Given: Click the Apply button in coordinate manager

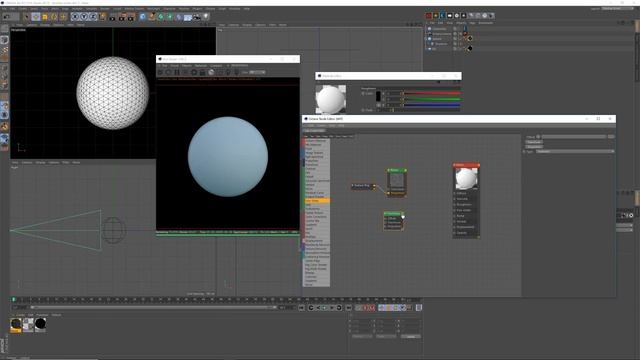Looking at the screenshot, I should (x=411, y=336).
